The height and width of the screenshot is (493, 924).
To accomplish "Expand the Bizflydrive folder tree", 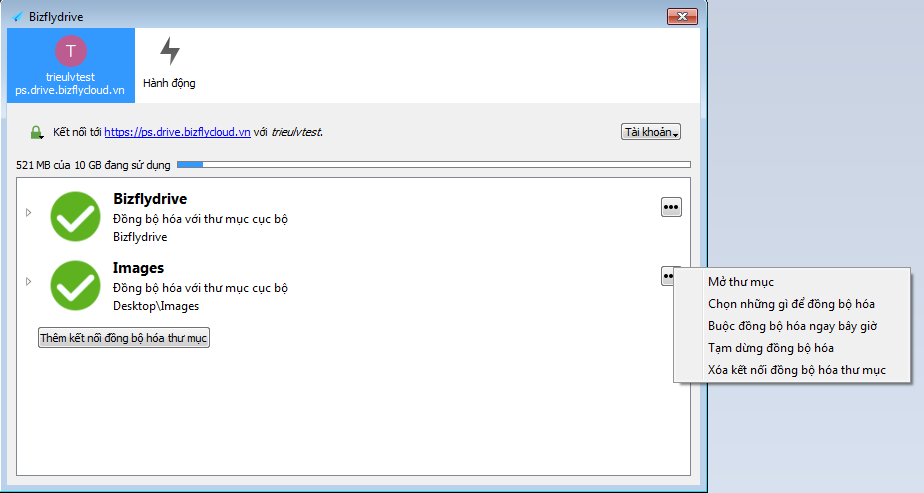I will 28,212.
